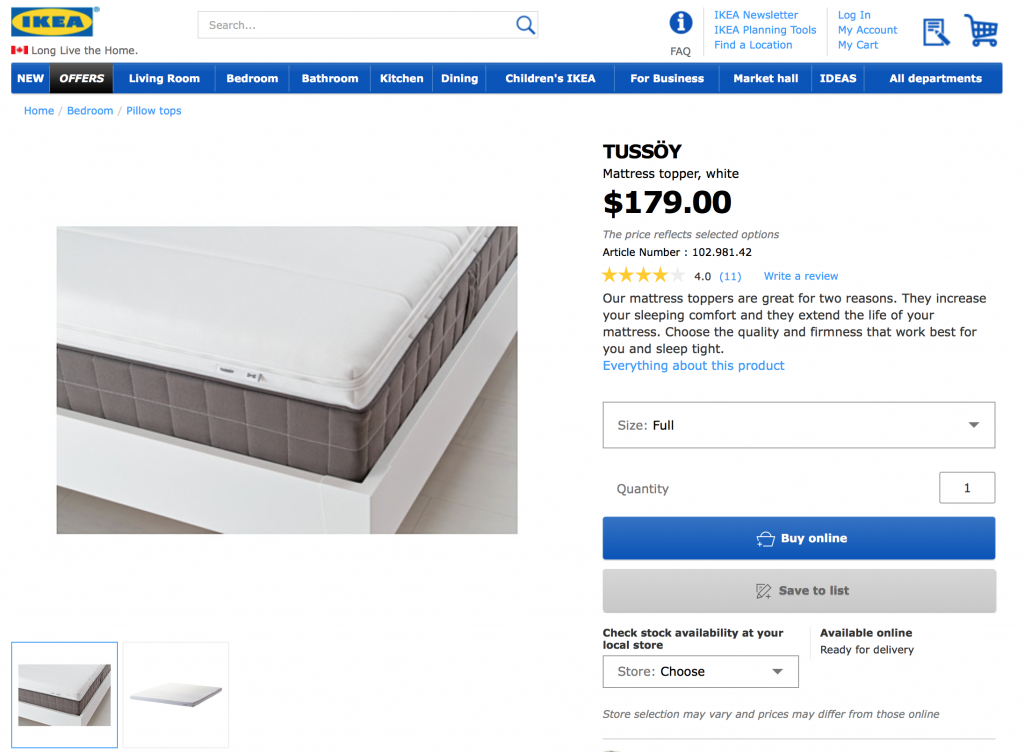Open the OFFERS menu item
1024x752 pixels.
coord(82,78)
